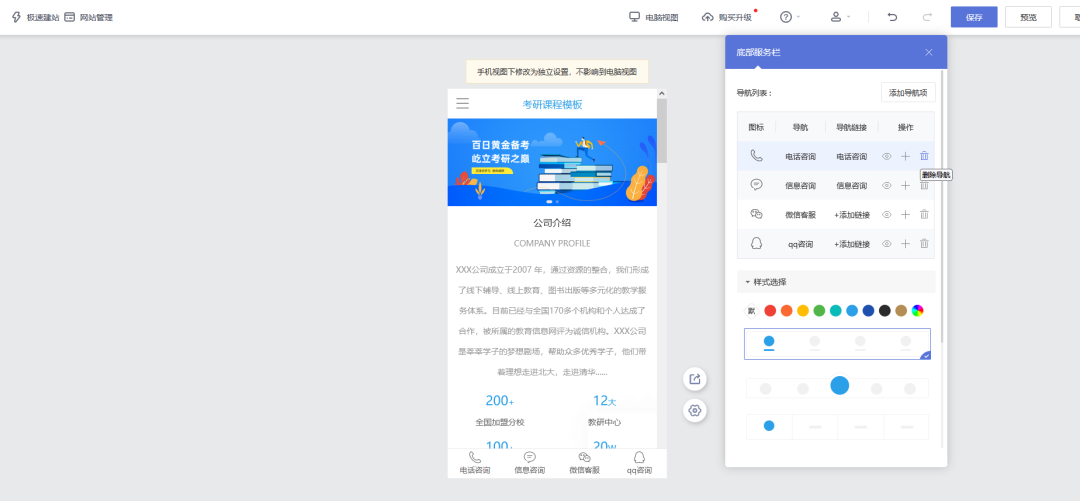
Task: Add item via plus in qq咨询 row
Action: point(905,243)
